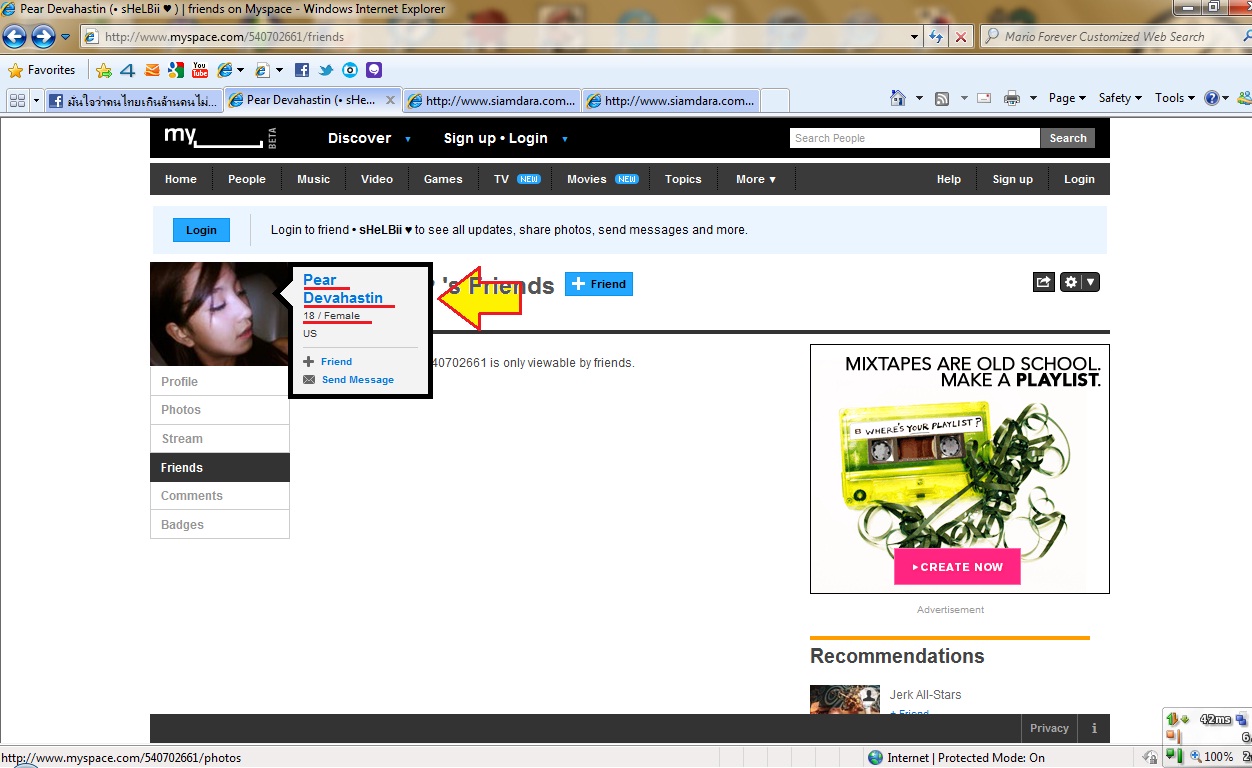Open the Help question mark menu
This screenshot has width=1252, height=768.
(x=1217, y=98)
